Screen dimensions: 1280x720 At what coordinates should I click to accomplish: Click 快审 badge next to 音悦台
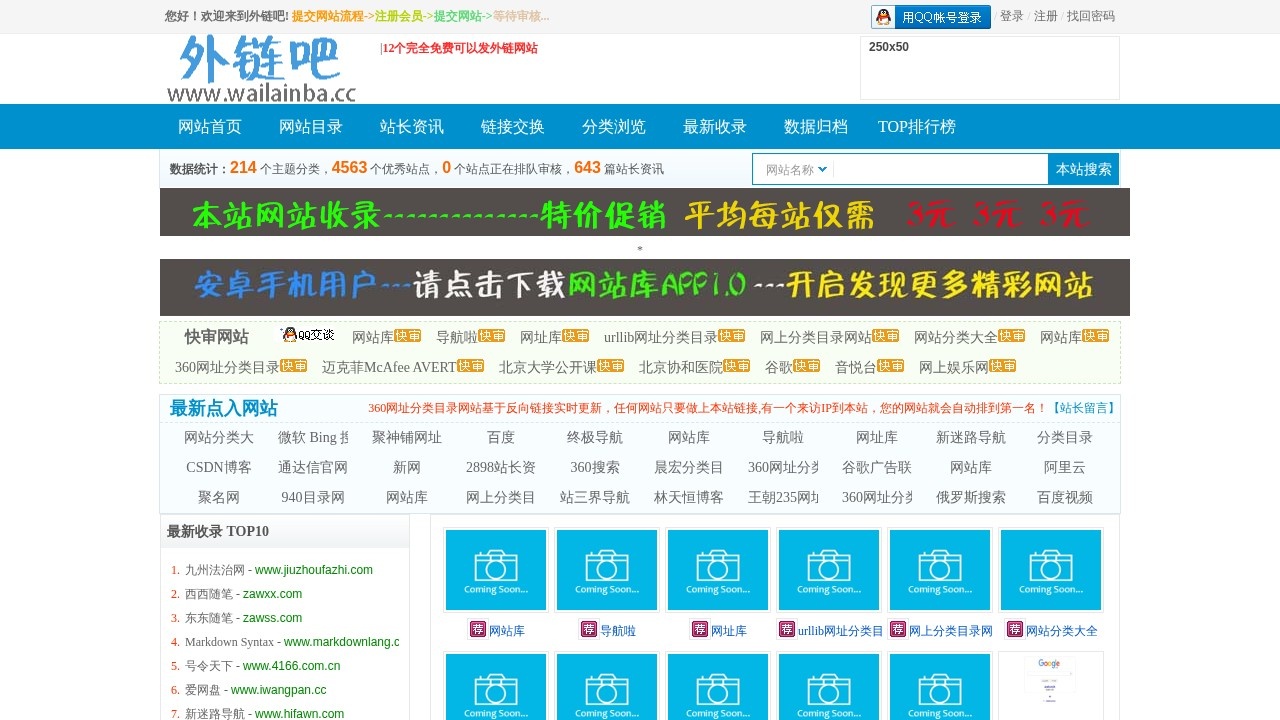891,366
